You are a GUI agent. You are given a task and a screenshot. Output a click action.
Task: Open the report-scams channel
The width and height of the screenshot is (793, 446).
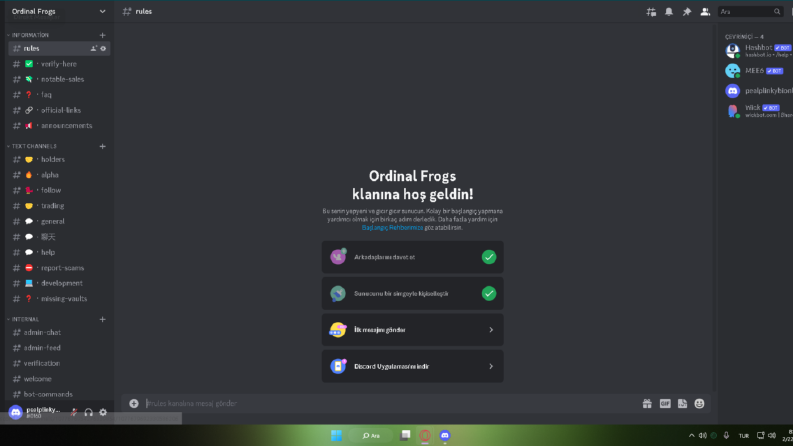point(59,268)
